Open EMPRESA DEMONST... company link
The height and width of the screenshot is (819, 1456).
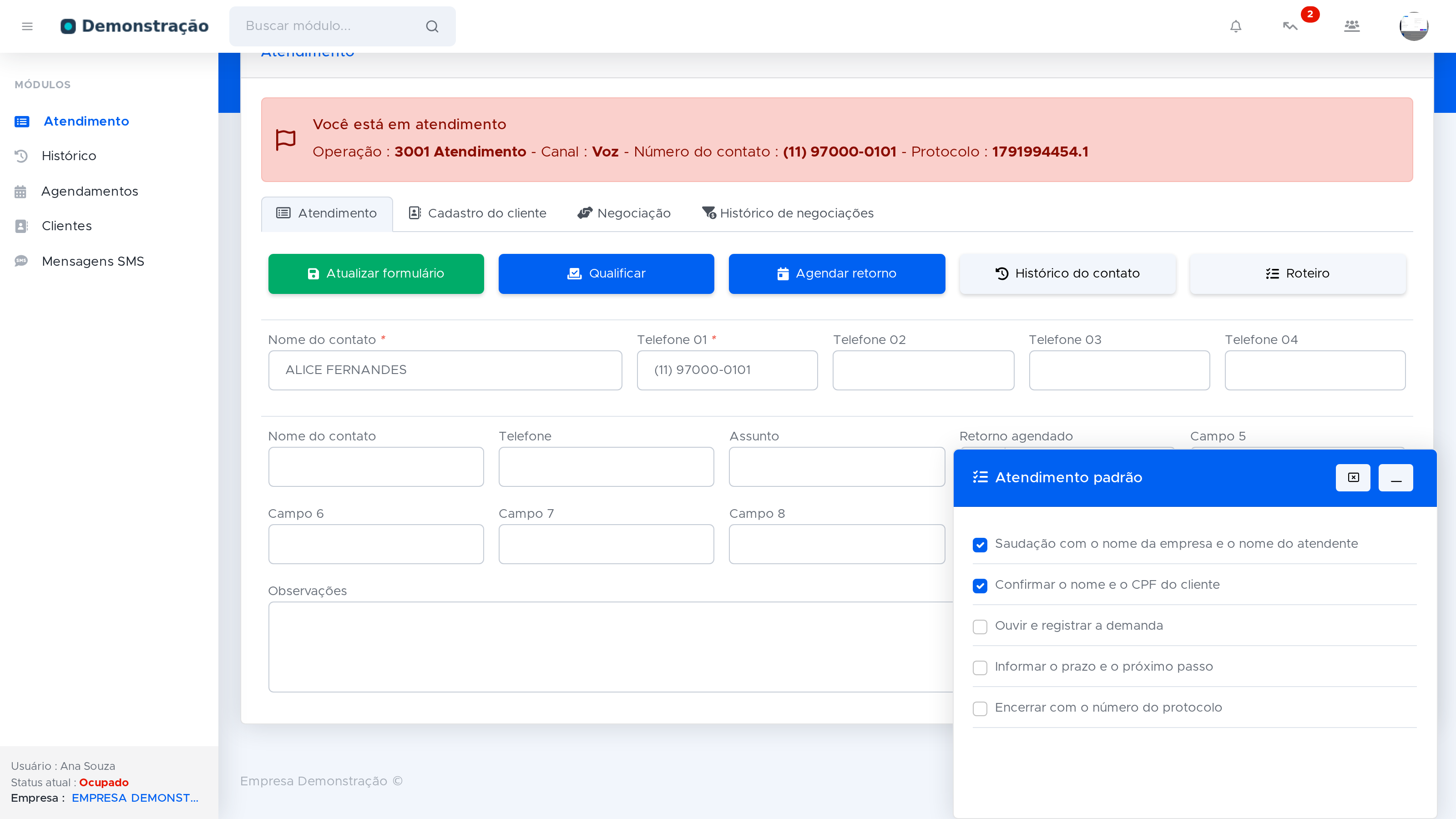coord(135,798)
